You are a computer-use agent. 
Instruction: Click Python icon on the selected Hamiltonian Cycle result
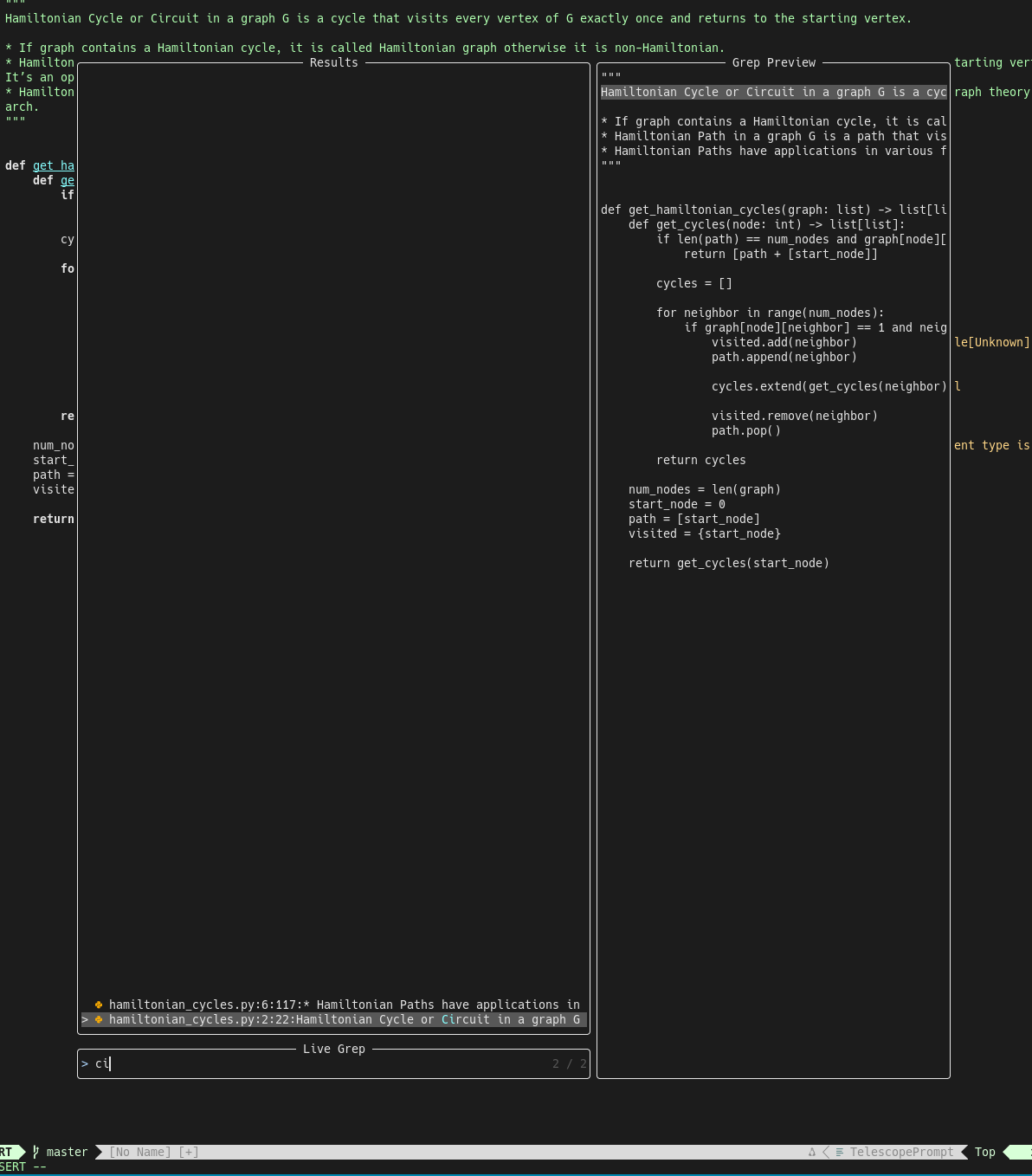(99, 1019)
